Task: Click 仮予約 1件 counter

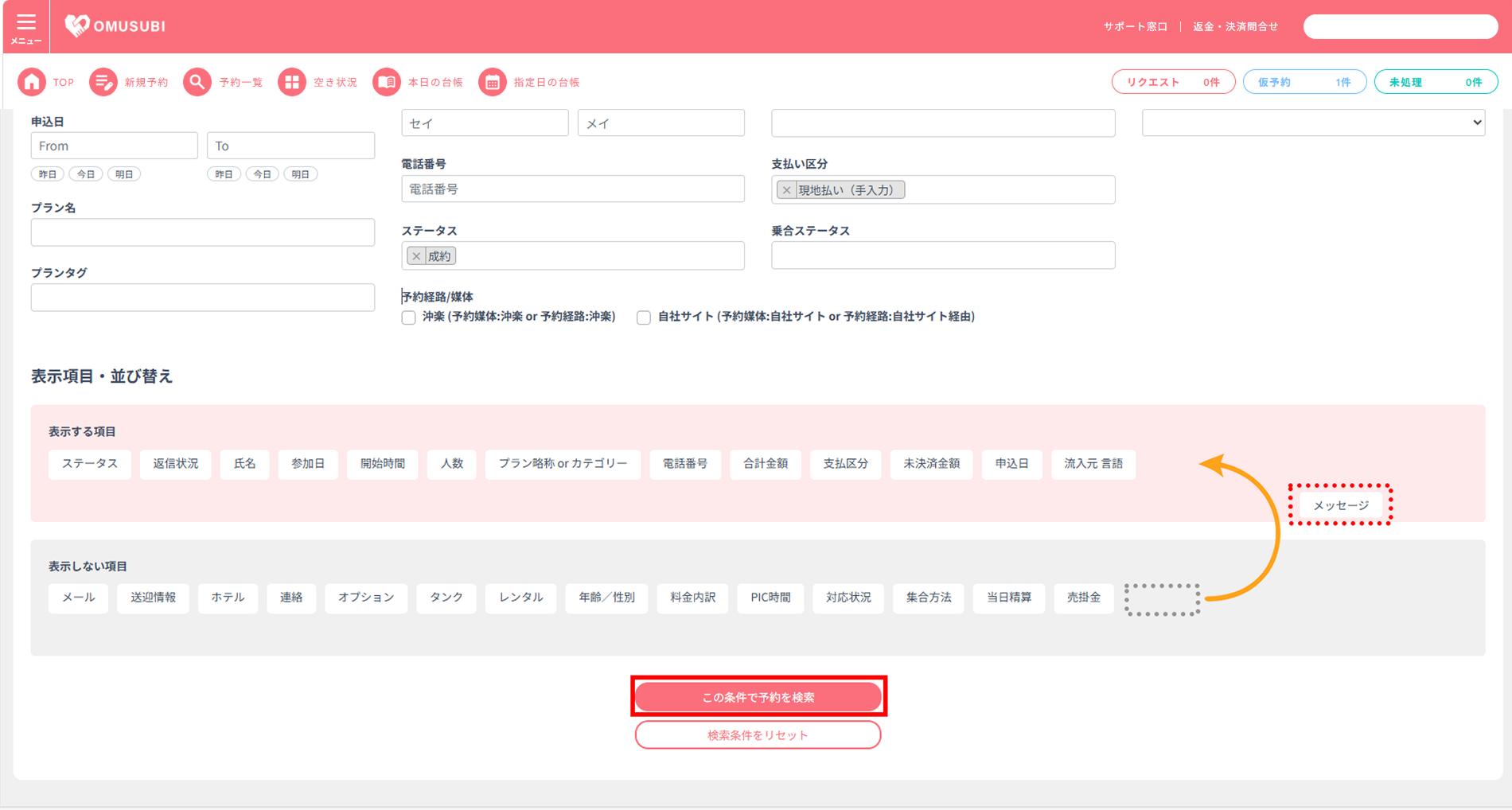Action: click(x=1304, y=82)
